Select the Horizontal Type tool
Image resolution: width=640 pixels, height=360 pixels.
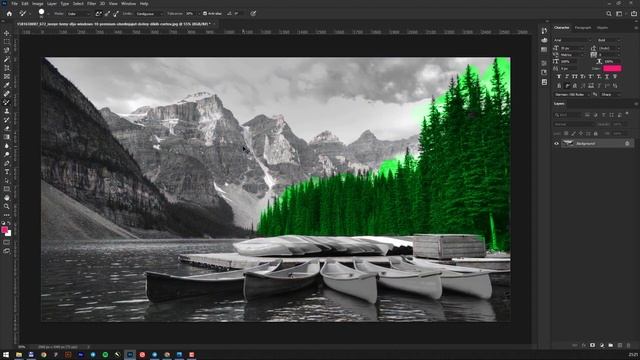[7, 172]
